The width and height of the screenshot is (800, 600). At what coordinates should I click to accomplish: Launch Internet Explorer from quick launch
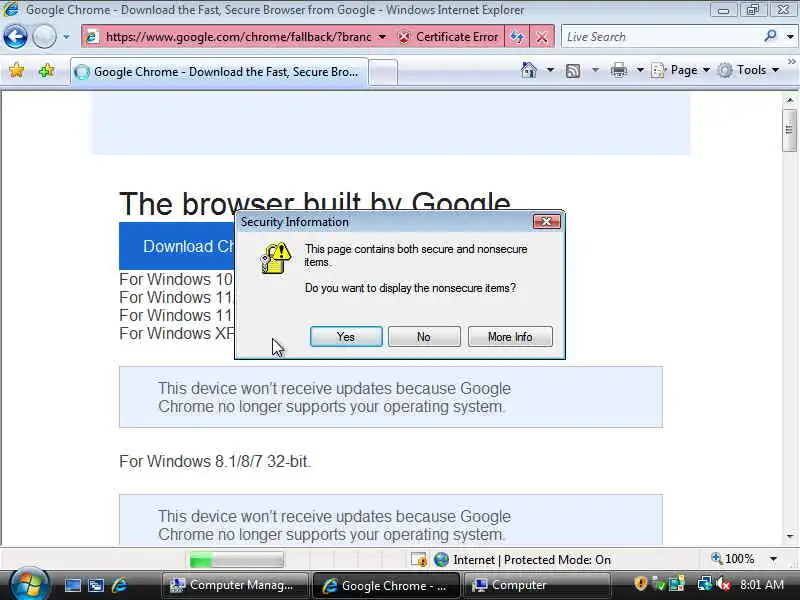tap(119, 585)
